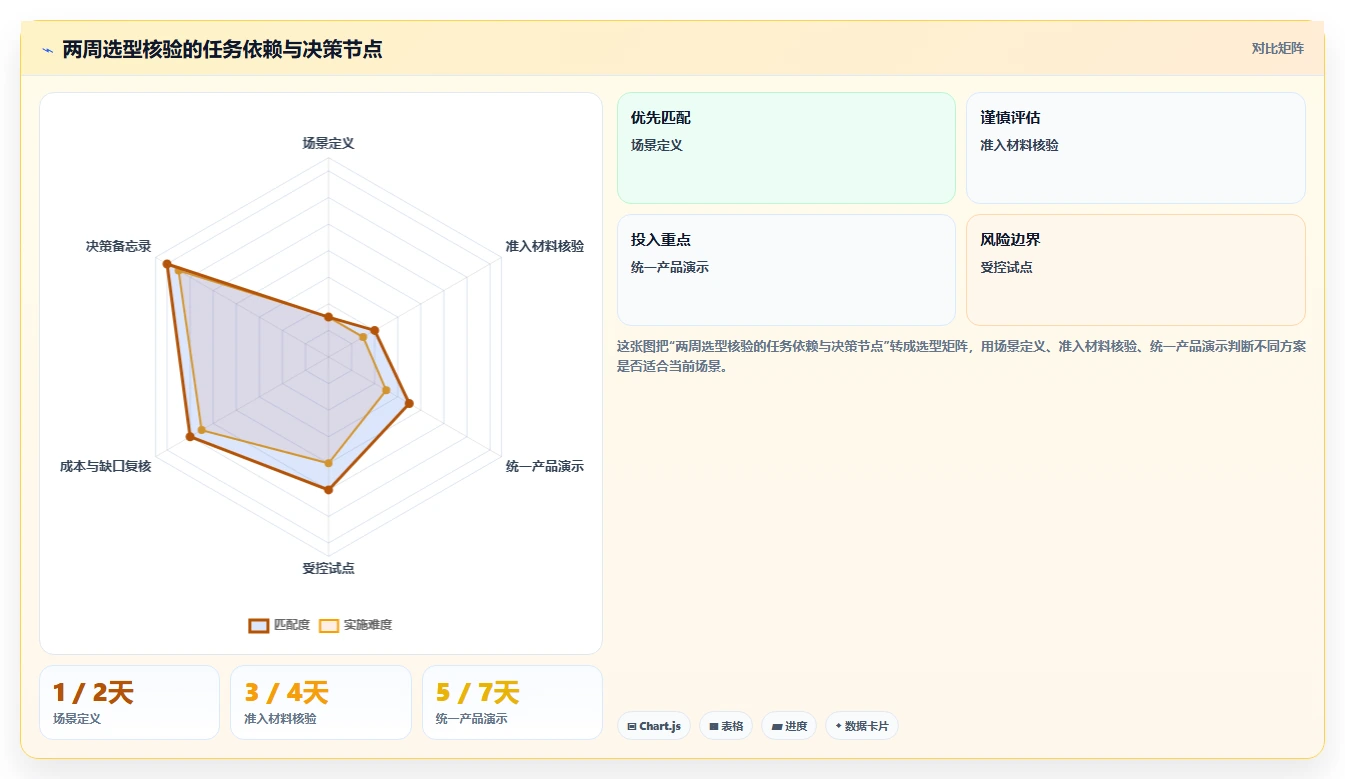Image resolution: width=1345 pixels, height=779 pixels.
Task: Click the 对比矩阵 label in the header
Action: click(1278, 48)
